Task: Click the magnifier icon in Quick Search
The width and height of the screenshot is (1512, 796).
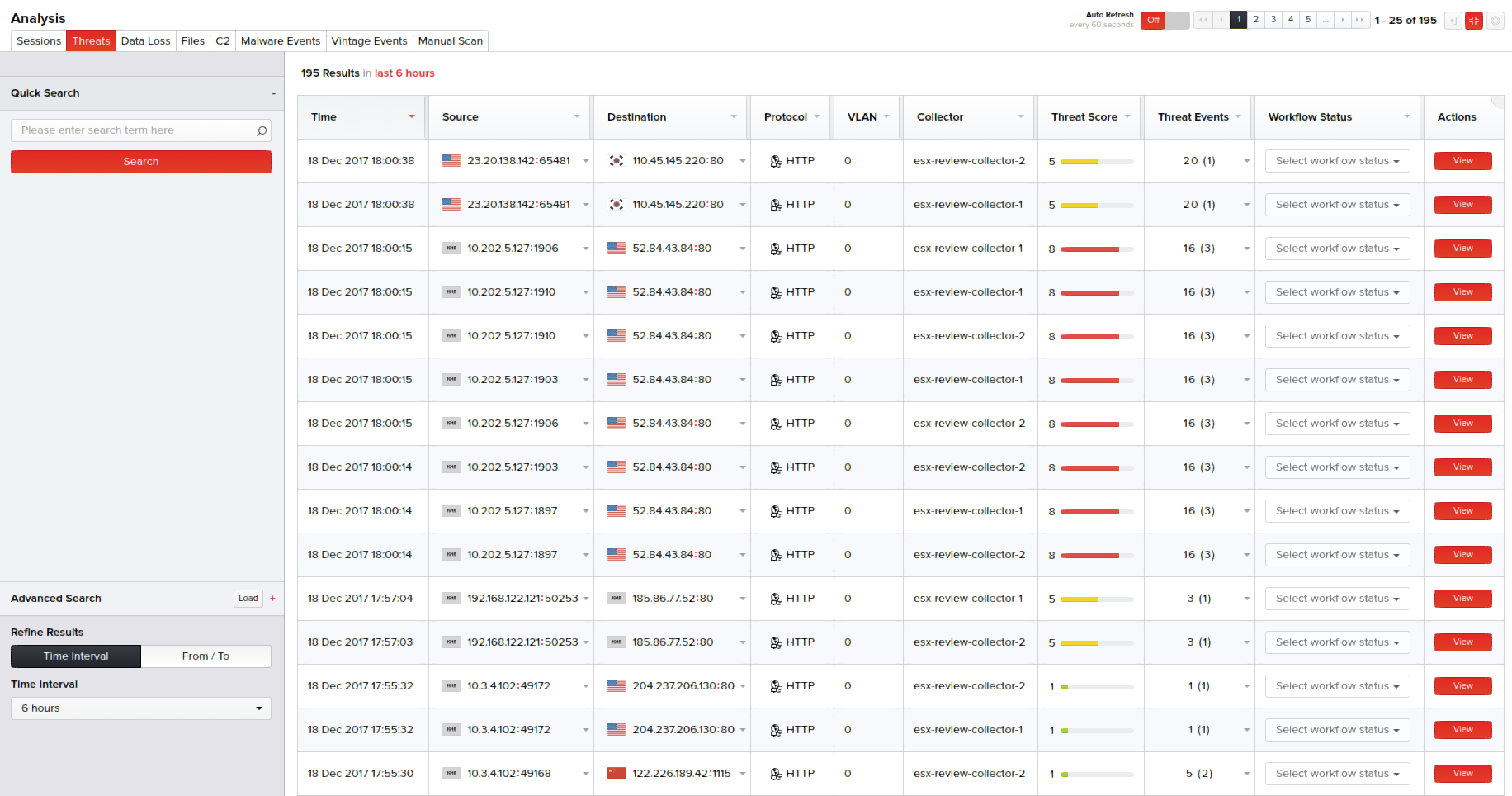Action: 262,130
